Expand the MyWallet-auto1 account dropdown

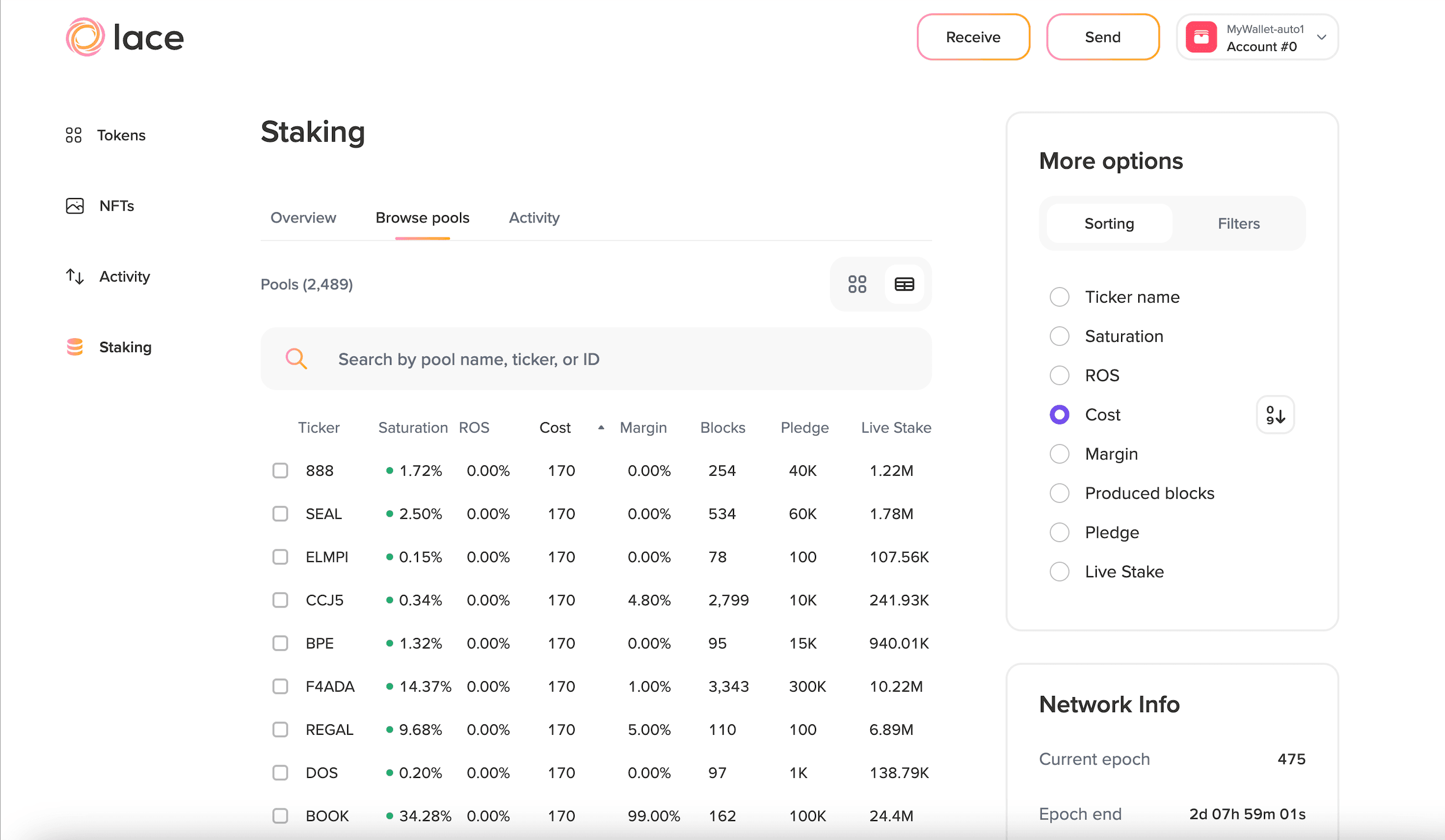click(1321, 37)
